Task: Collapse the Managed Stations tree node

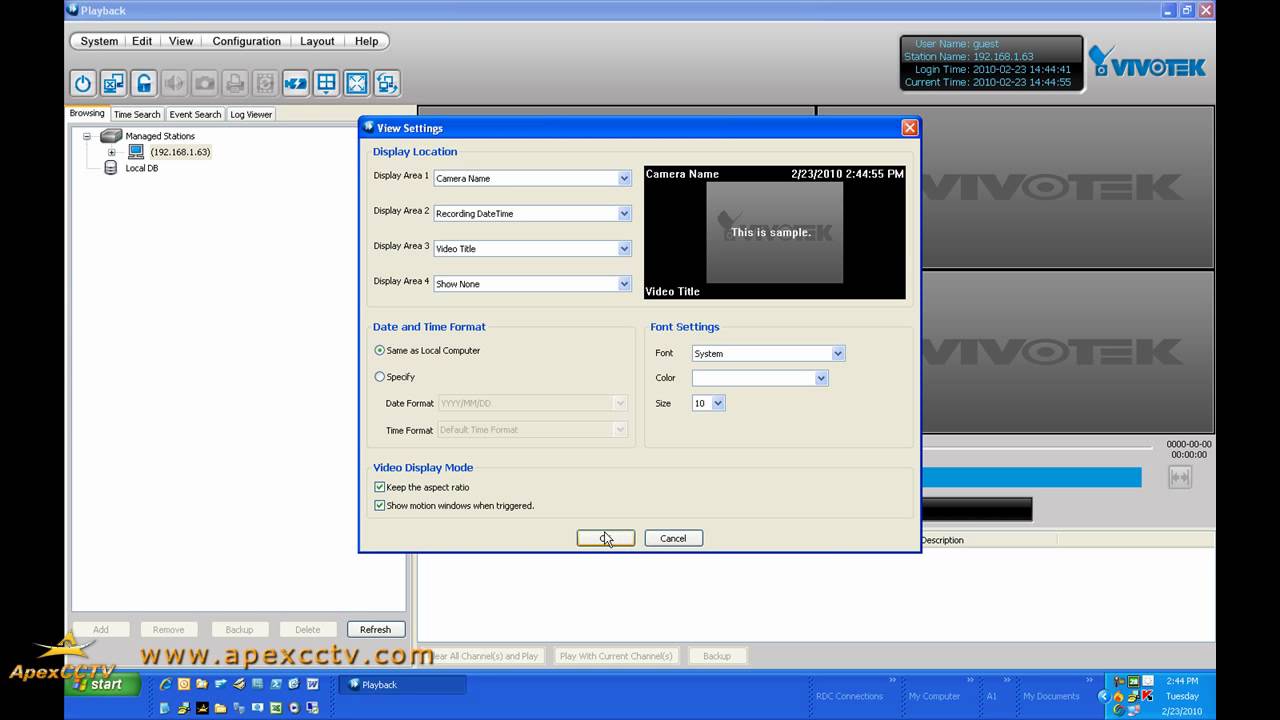Action: [x=87, y=136]
